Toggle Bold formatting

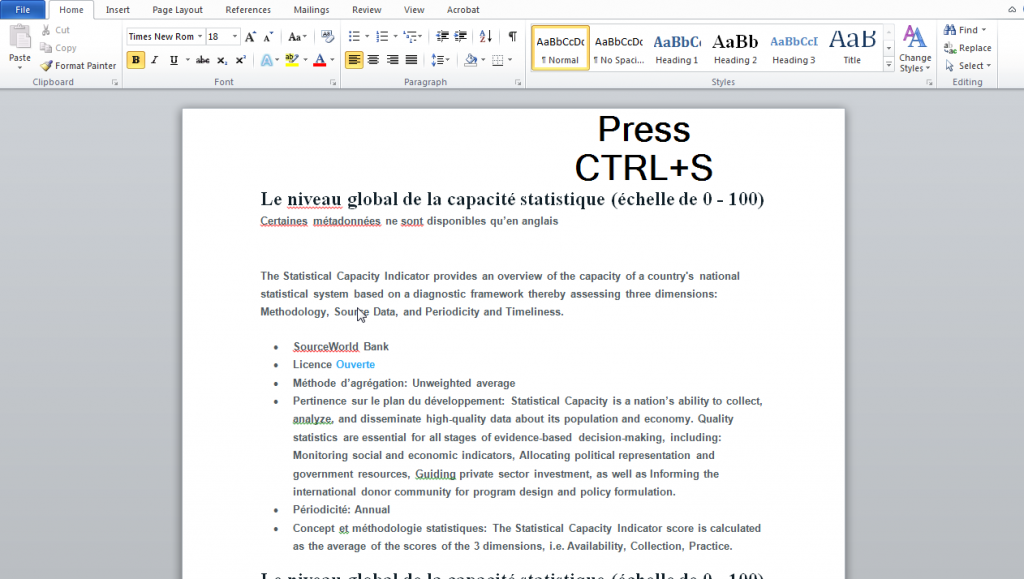pos(135,60)
